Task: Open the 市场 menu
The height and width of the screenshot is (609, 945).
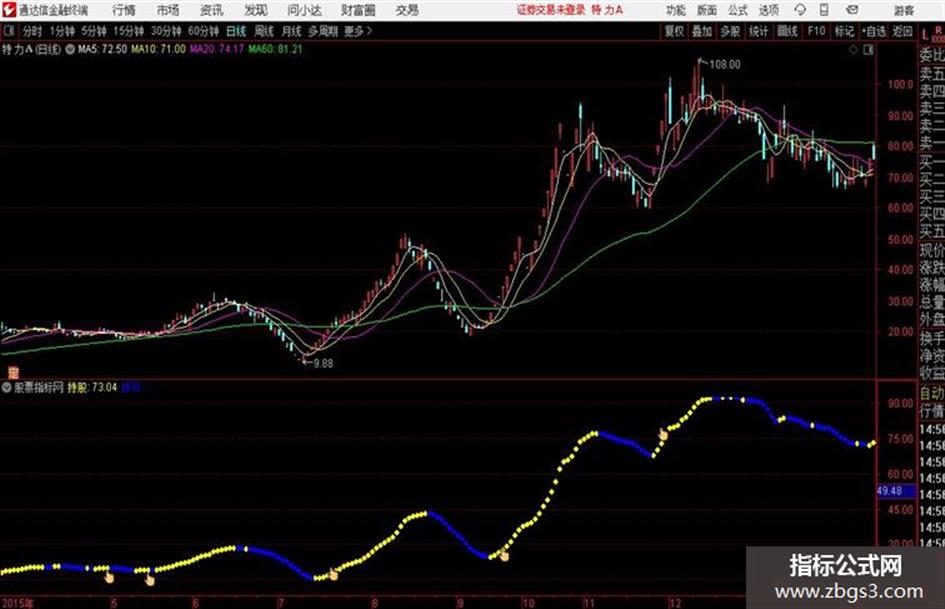Action: click(x=168, y=10)
